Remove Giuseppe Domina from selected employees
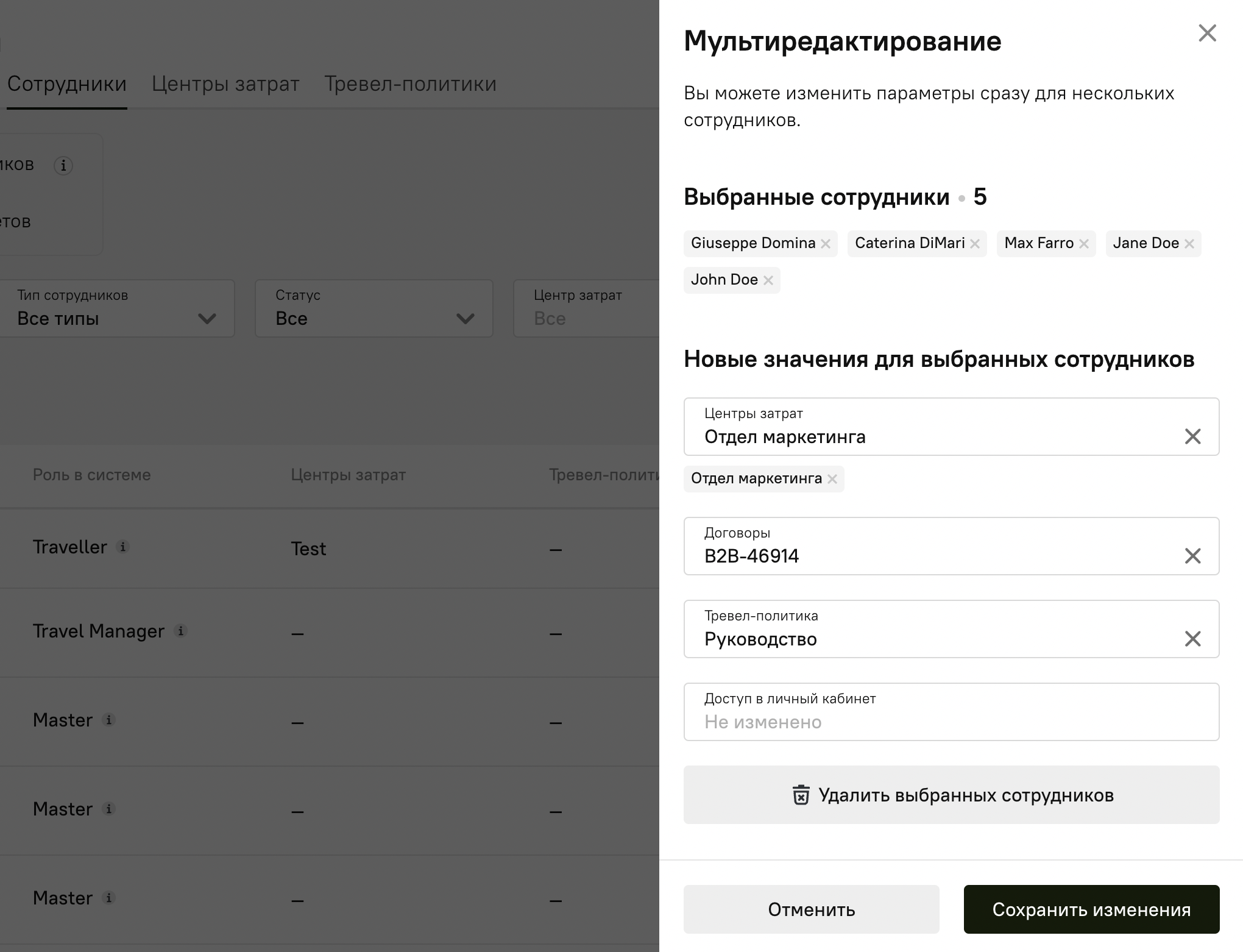Screen dimensions: 1243x952 pyautogui.click(x=826, y=244)
